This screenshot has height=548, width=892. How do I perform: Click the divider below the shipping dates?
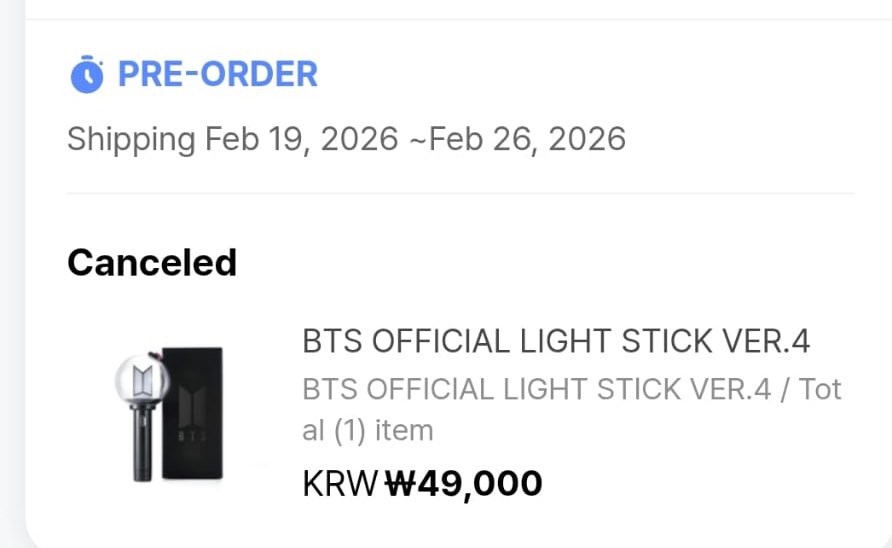tap(461, 194)
